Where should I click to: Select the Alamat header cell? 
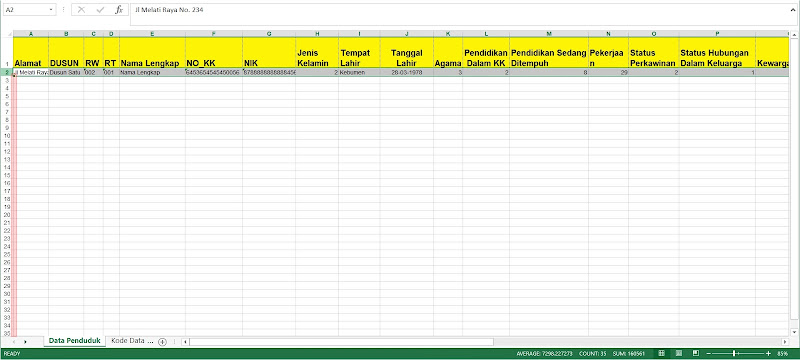[31, 53]
